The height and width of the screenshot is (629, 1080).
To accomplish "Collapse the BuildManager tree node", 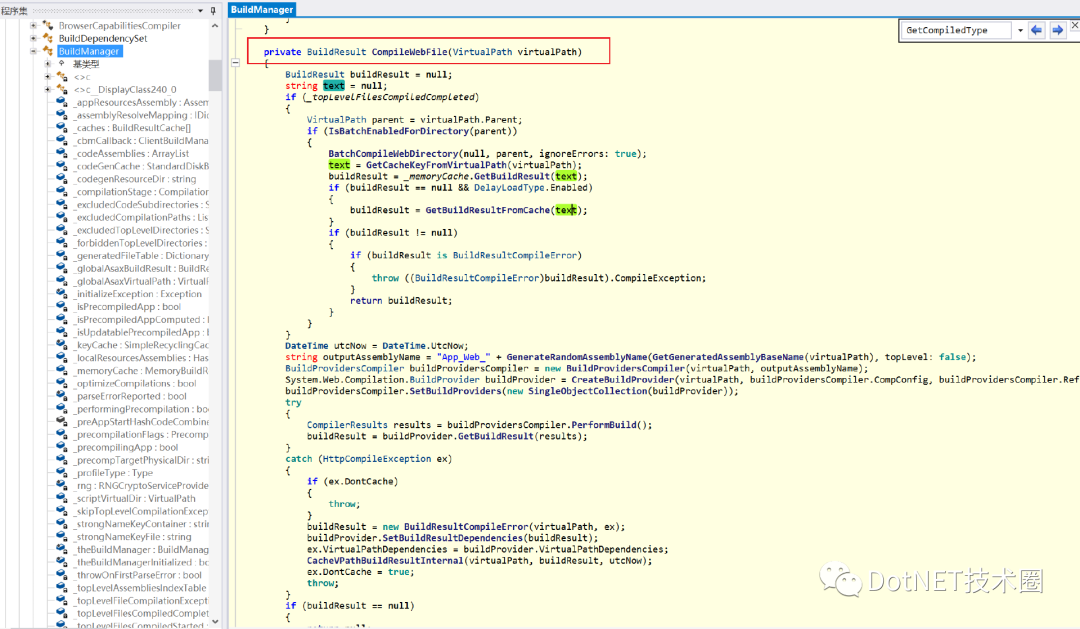I will pyautogui.click(x=33, y=51).
